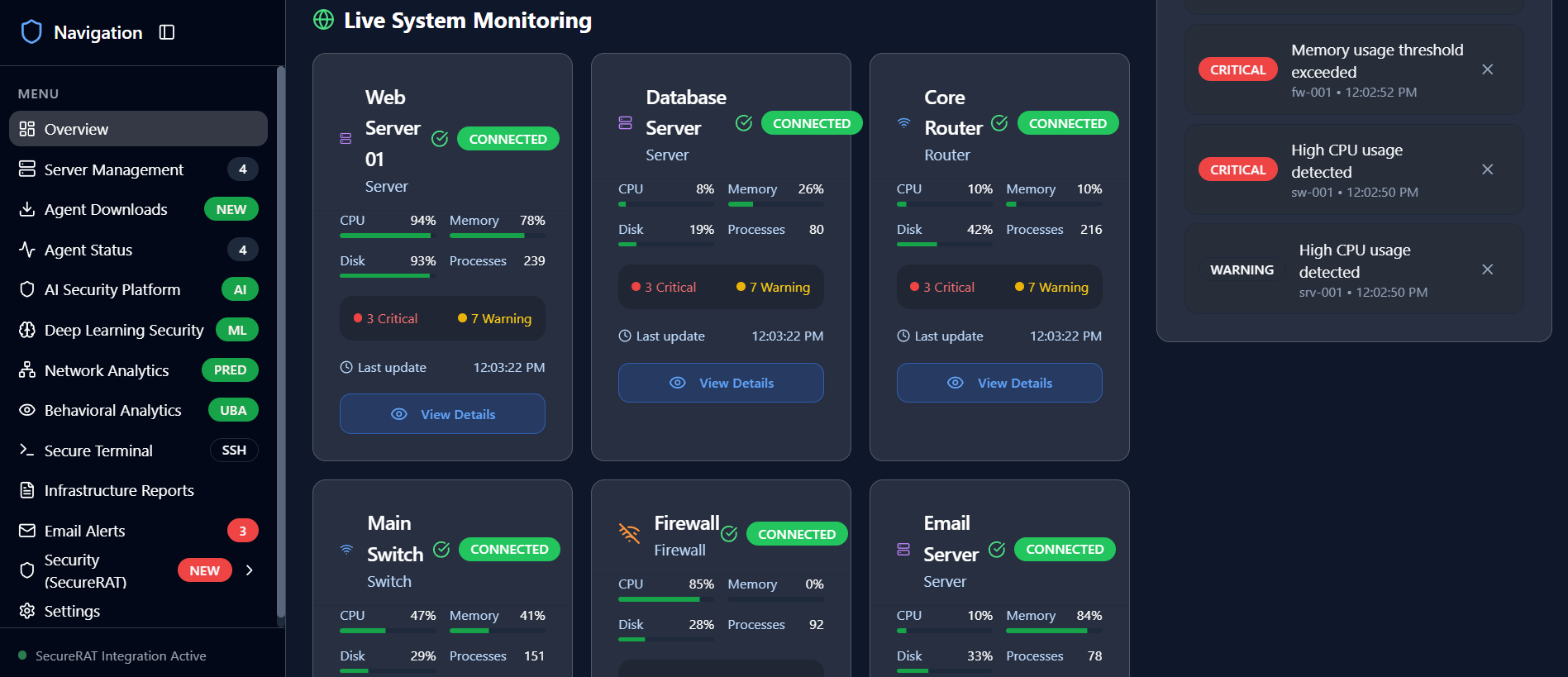This screenshot has width=1568, height=677.
Task: Toggle the sidebar collapse panel icon
Action: tap(167, 32)
